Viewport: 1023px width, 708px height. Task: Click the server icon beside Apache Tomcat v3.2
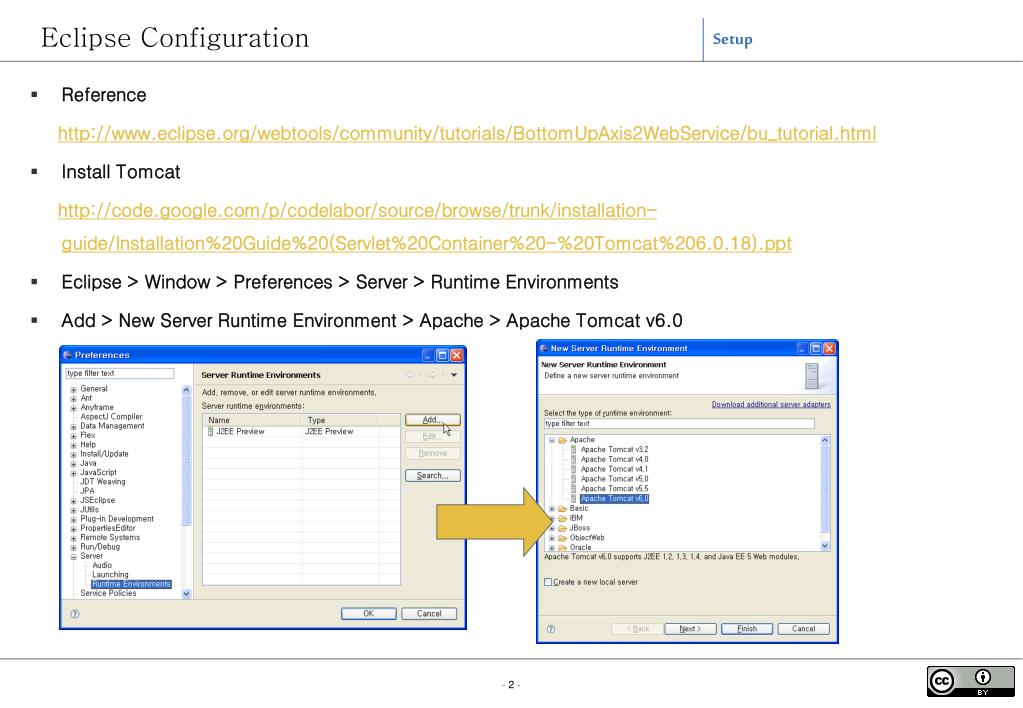(x=573, y=450)
